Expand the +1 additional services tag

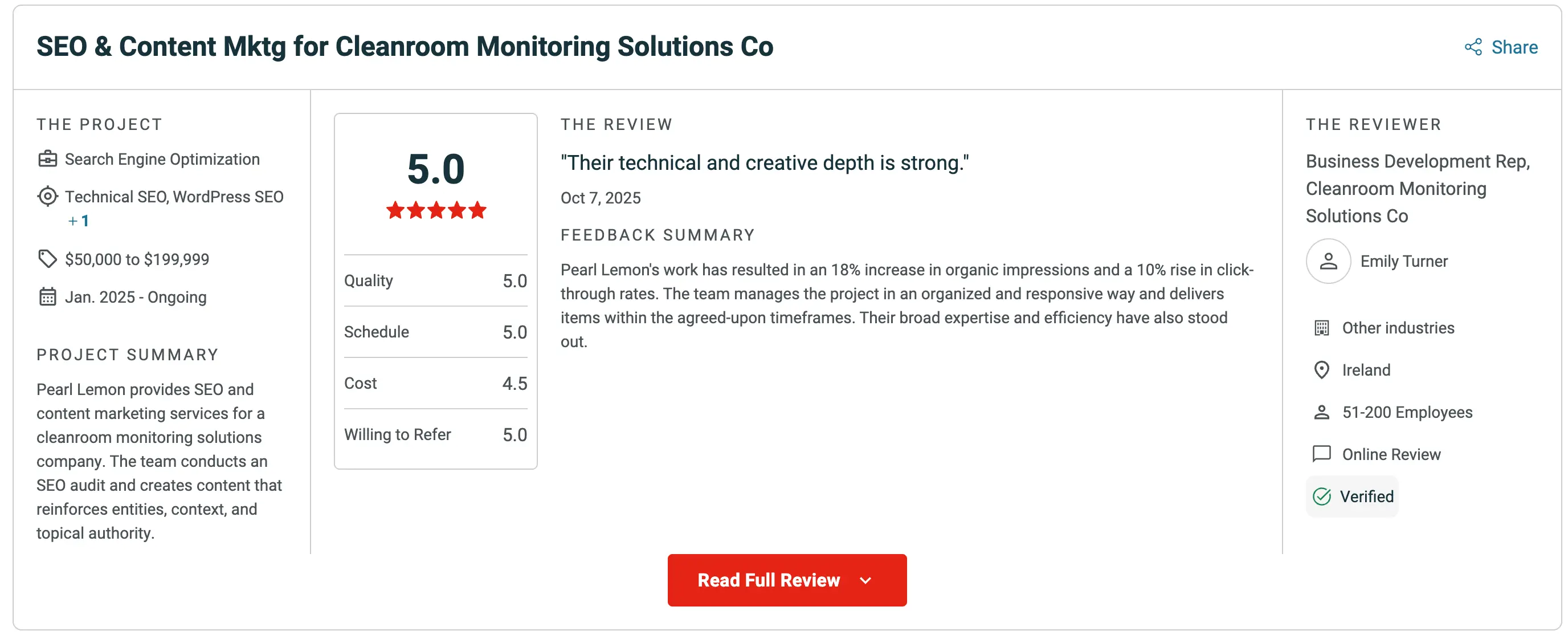click(x=79, y=221)
